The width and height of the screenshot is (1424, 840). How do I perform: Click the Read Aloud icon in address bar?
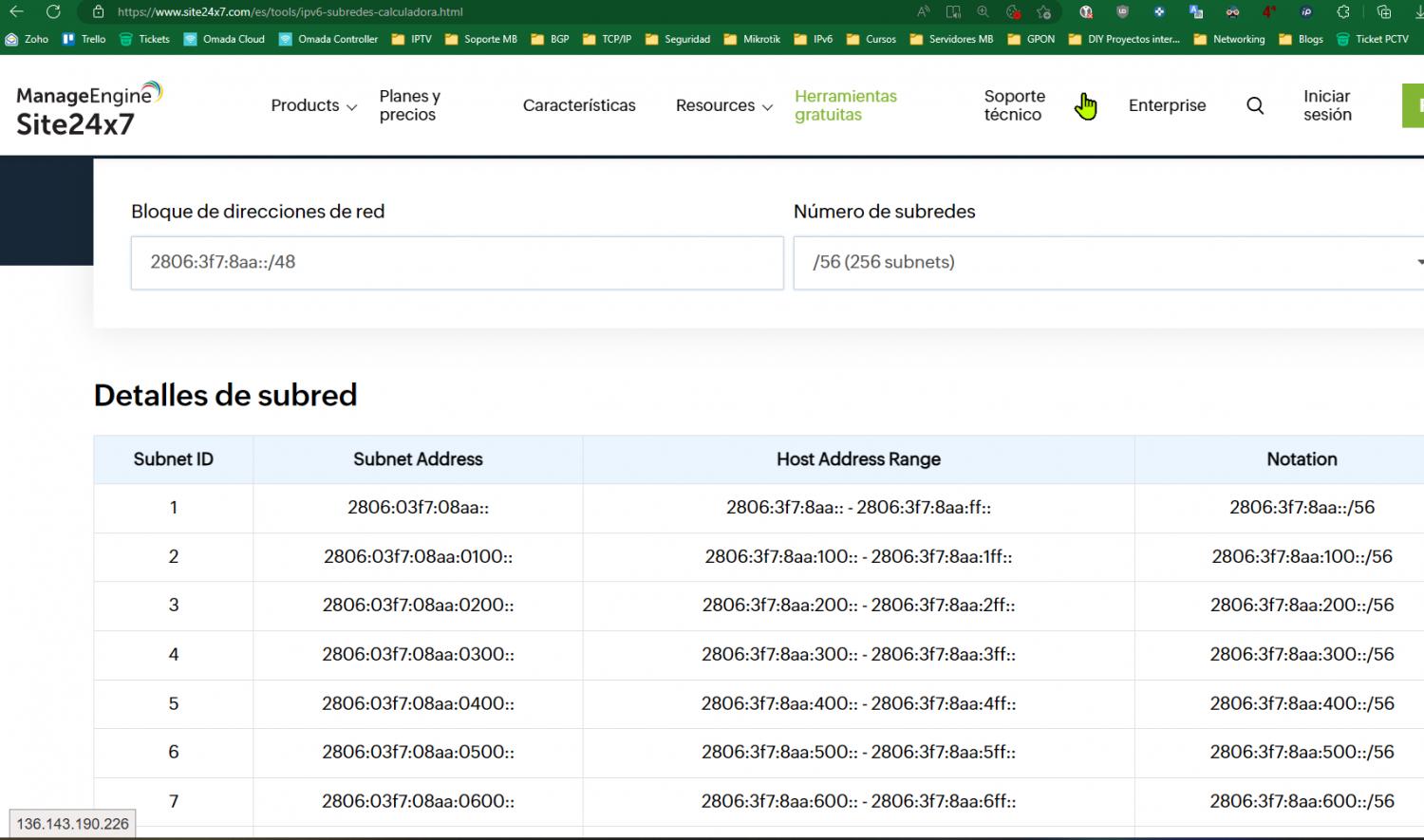click(x=923, y=12)
